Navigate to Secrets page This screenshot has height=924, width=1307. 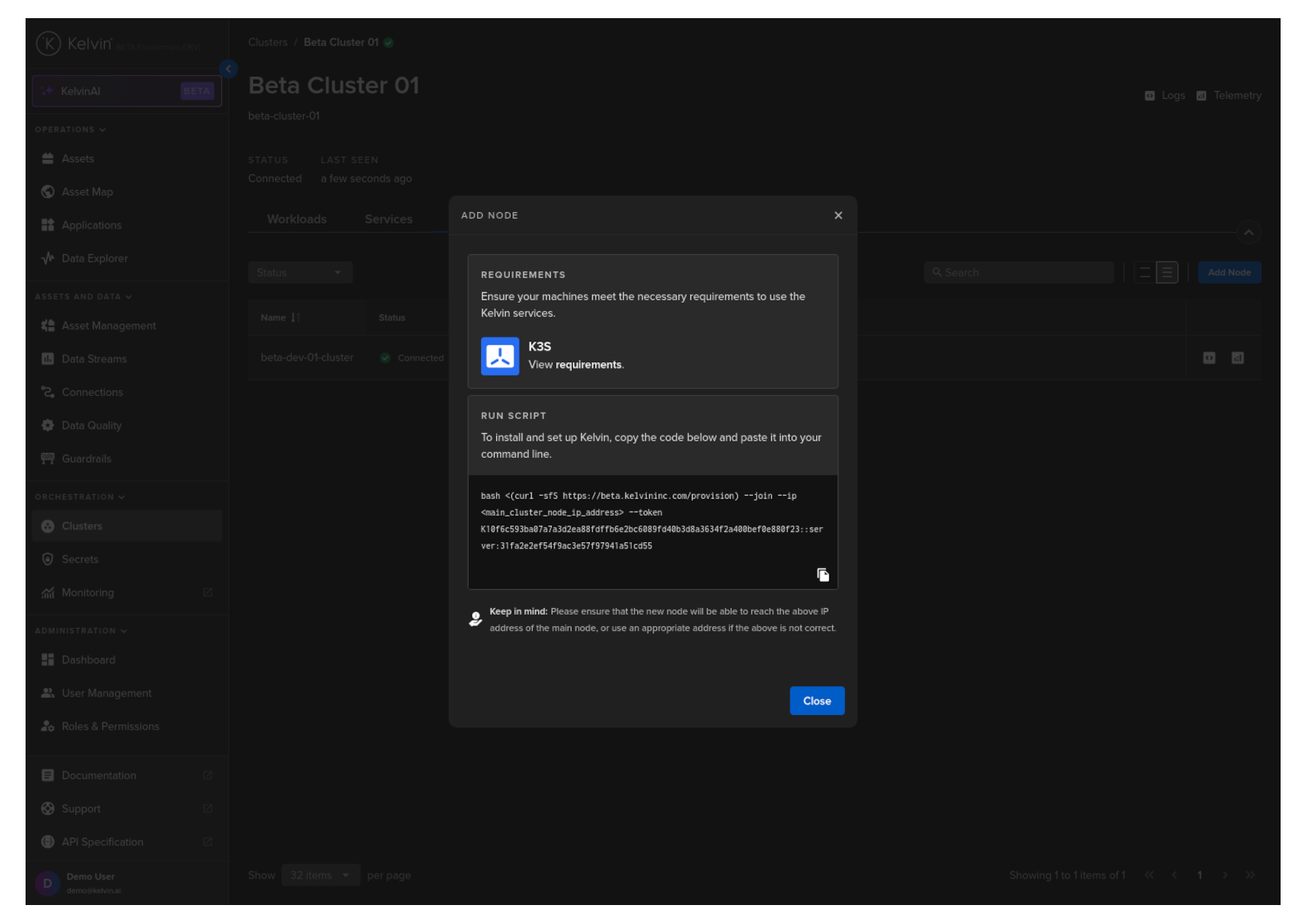click(x=80, y=559)
